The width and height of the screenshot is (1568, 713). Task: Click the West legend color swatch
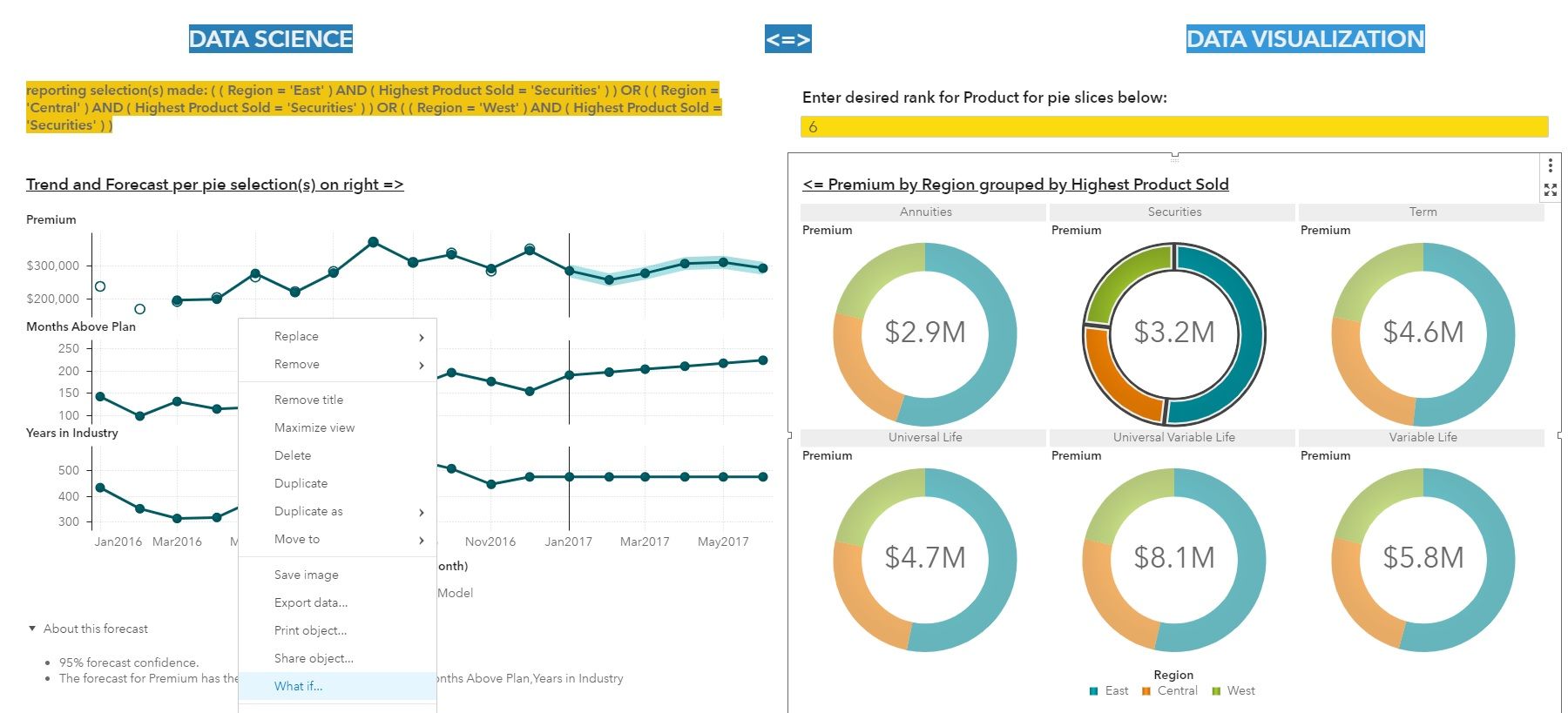(1216, 691)
